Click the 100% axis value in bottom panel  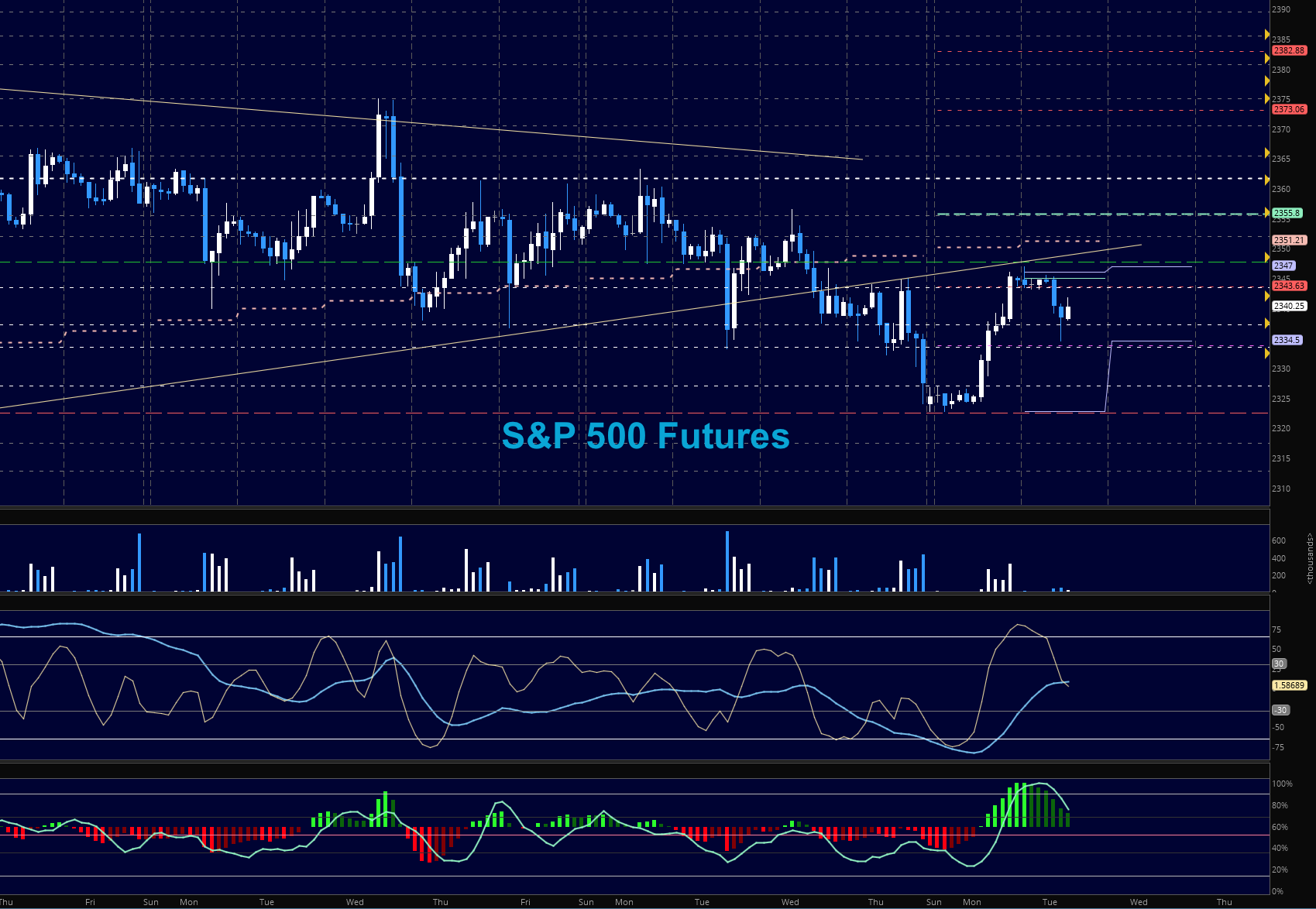pyautogui.click(x=1282, y=784)
